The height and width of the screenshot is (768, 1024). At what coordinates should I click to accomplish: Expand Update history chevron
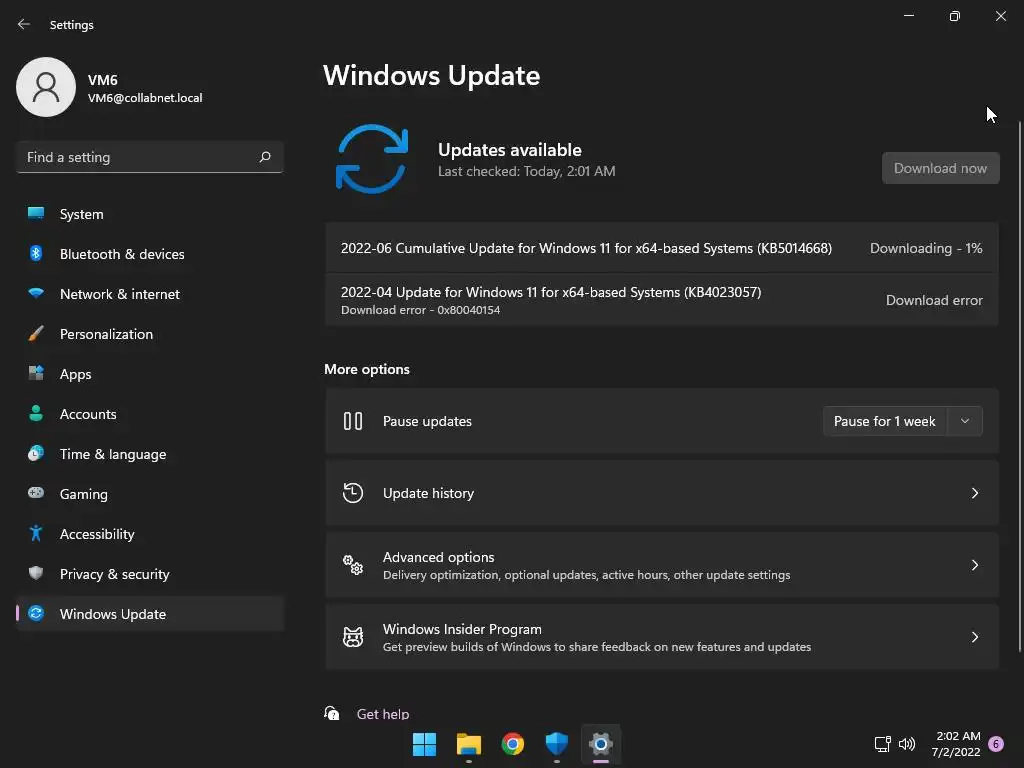tap(974, 493)
